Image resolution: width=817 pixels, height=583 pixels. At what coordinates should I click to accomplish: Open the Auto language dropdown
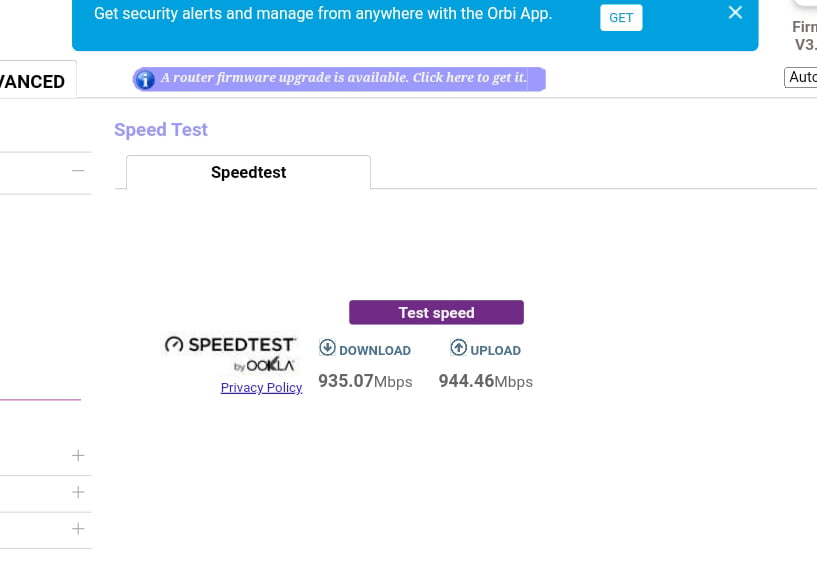coord(800,78)
